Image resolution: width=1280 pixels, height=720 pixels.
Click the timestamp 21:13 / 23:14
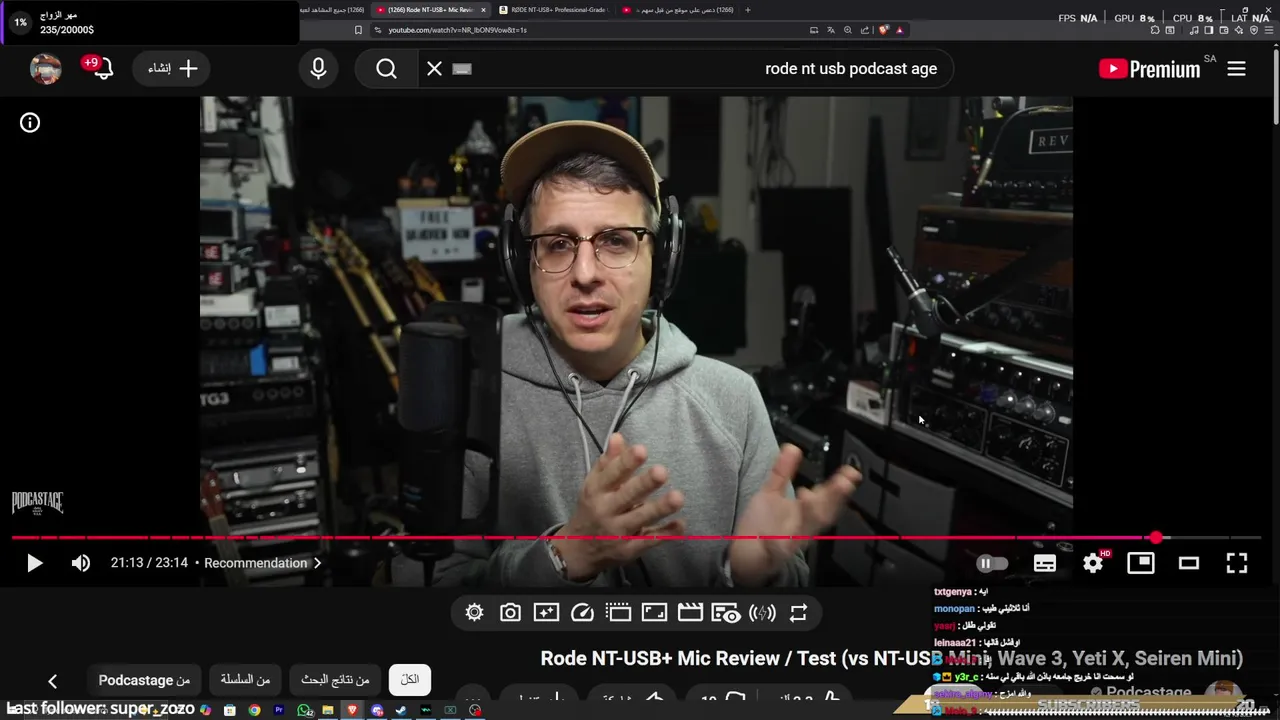pos(149,563)
